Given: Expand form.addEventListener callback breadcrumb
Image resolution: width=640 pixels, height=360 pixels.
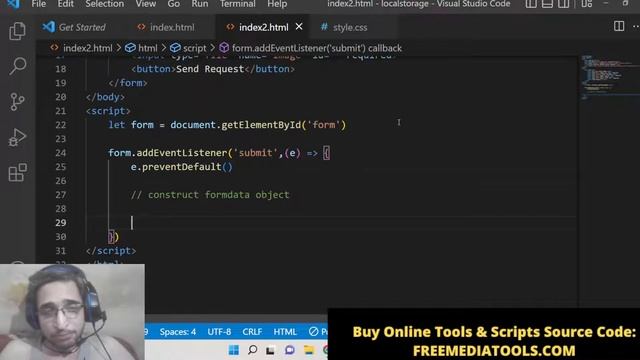Looking at the screenshot, I should (x=317, y=48).
